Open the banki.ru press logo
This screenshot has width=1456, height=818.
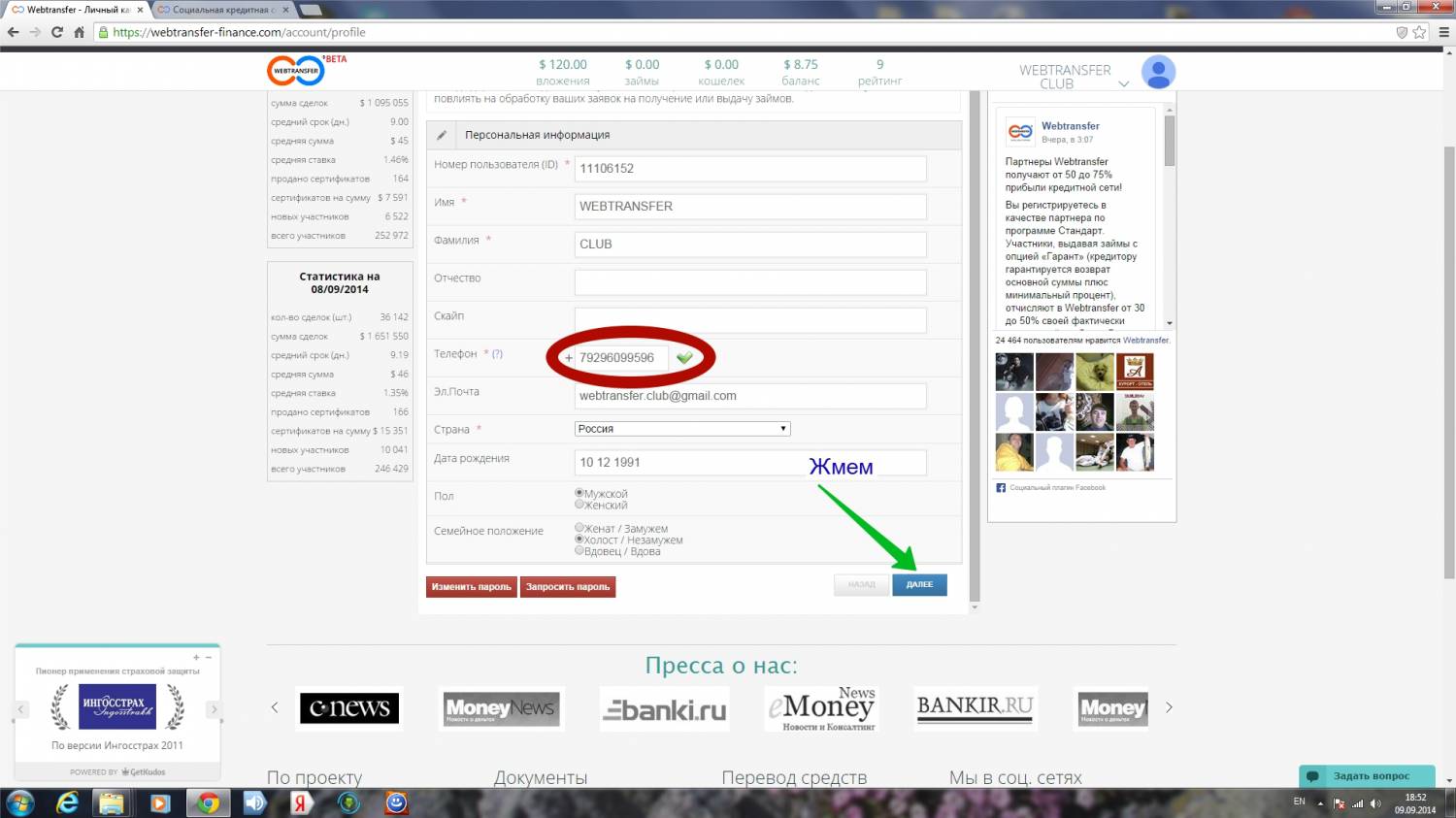pyautogui.click(x=665, y=709)
